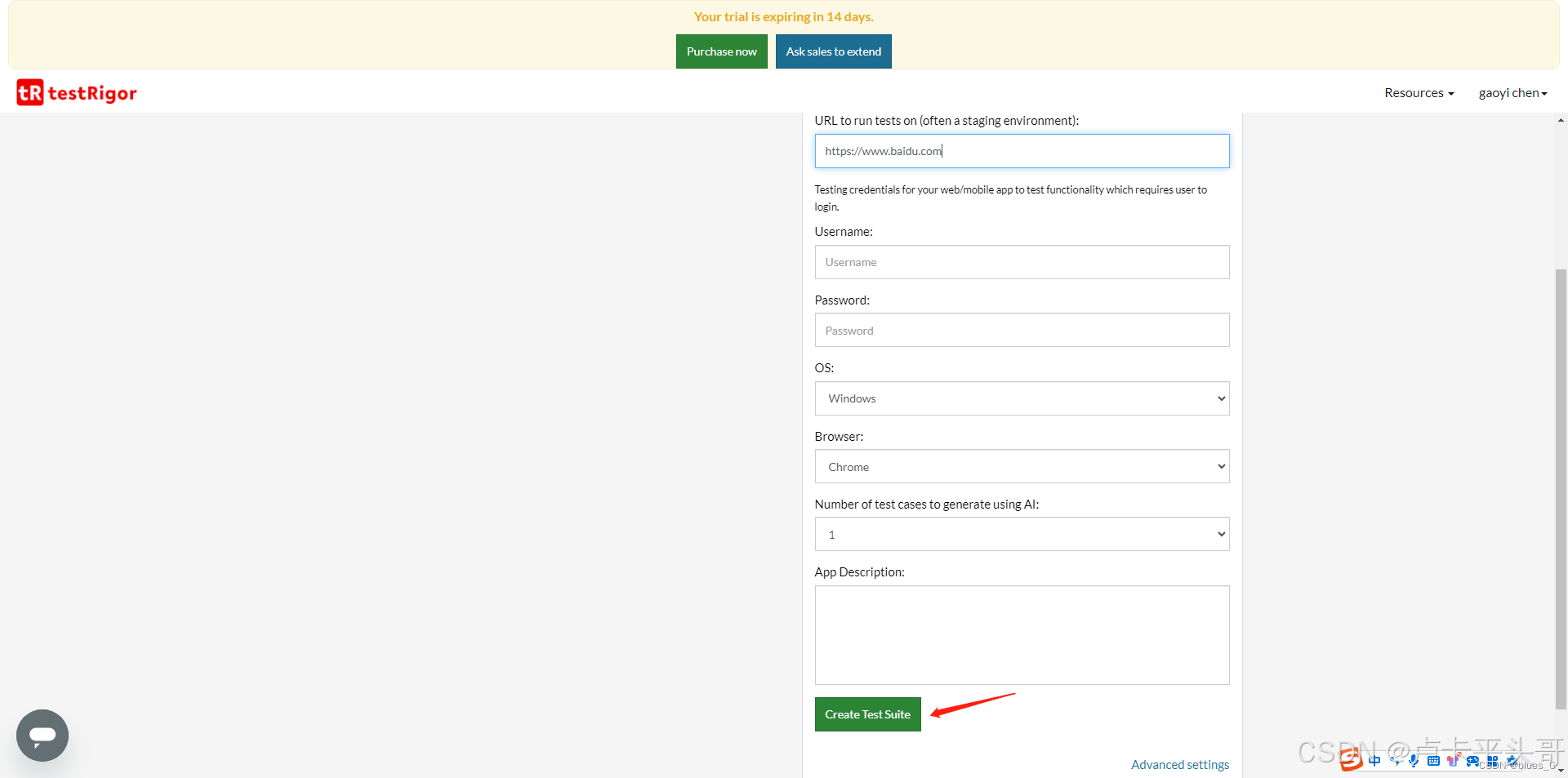This screenshot has height=778, width=1568.
Task: Click the scrollbar up arrow
Action: 1561,120
